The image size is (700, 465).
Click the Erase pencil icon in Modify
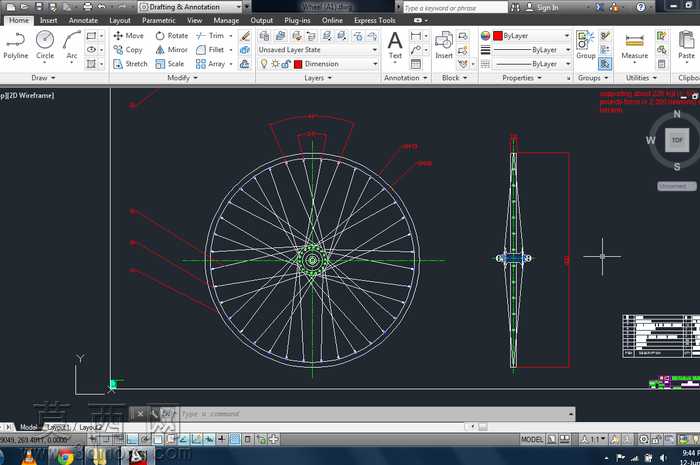tap(245, 36)
